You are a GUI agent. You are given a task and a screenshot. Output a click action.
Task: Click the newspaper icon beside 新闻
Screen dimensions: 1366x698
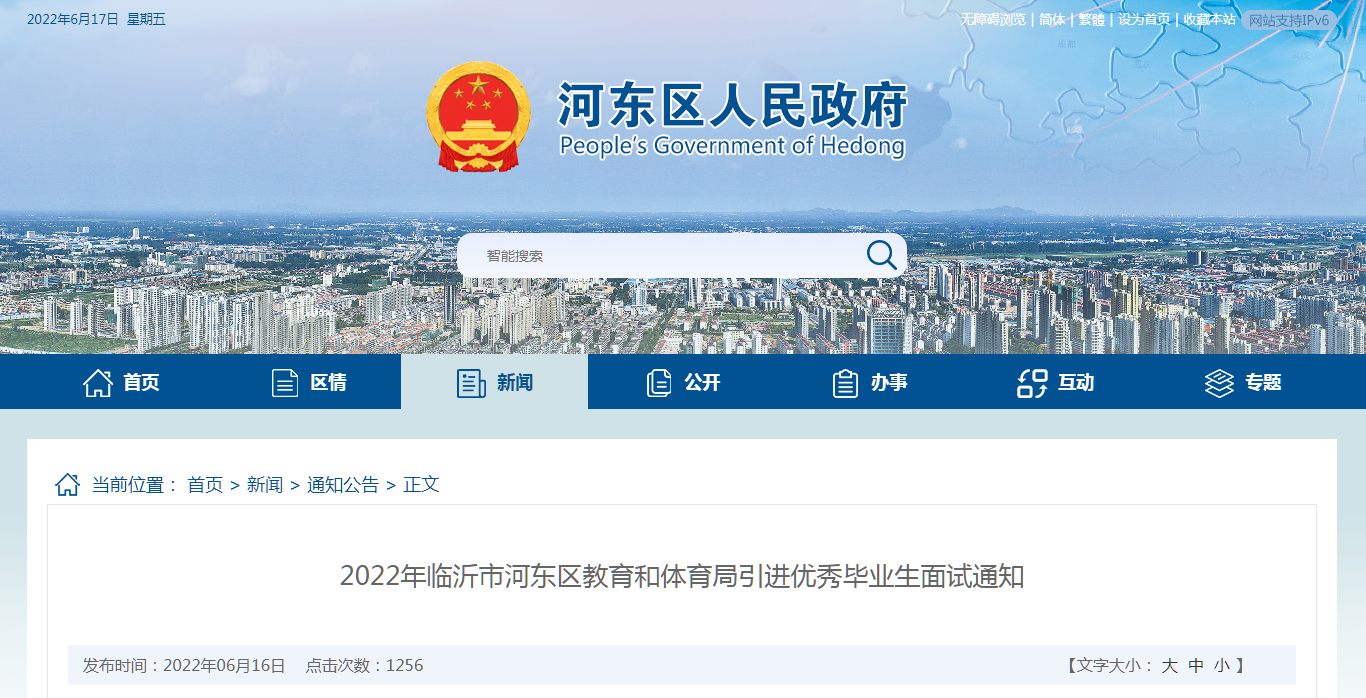click(x=471, y=382)
